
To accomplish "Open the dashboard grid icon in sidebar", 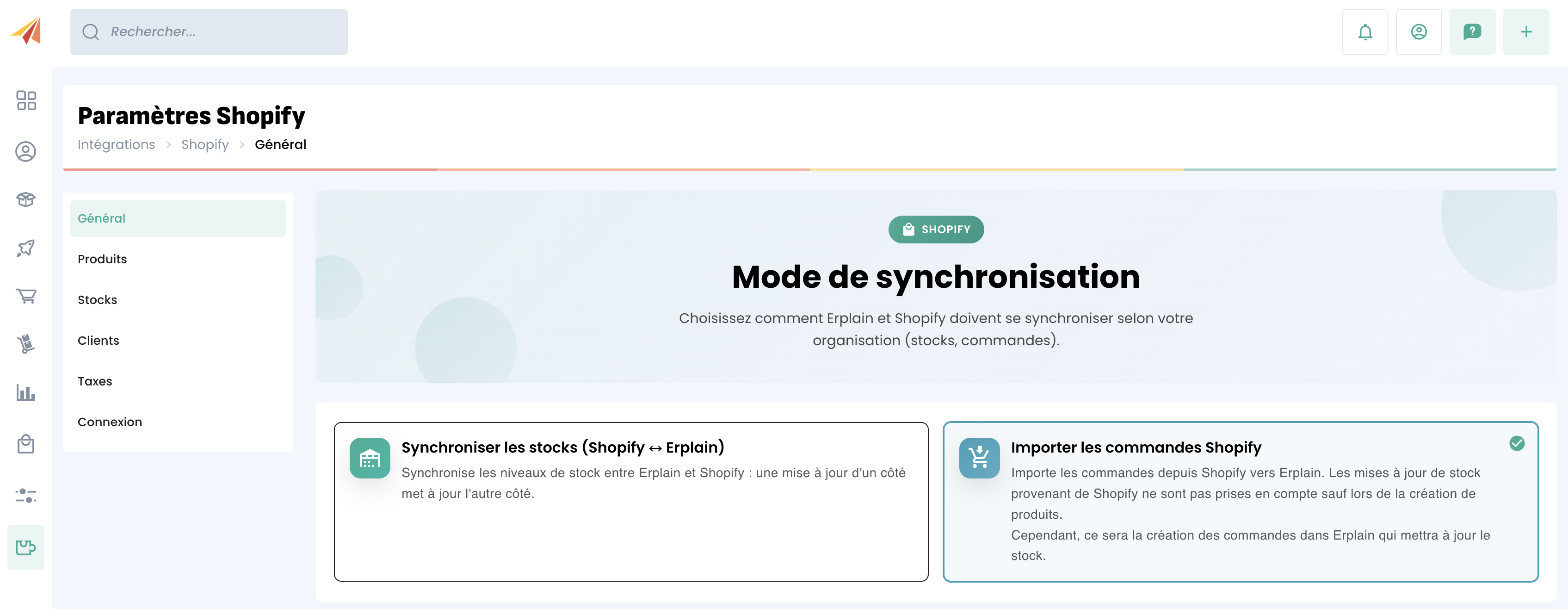I will (x=25, y=100).
